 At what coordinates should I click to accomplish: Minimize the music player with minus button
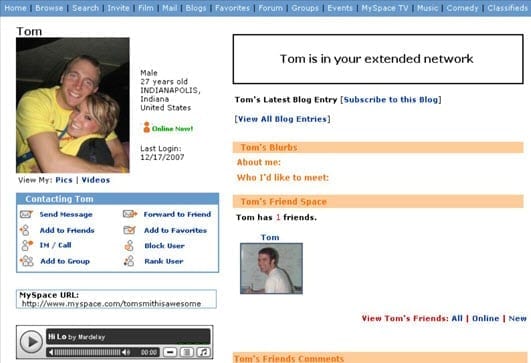coord(170,352)
